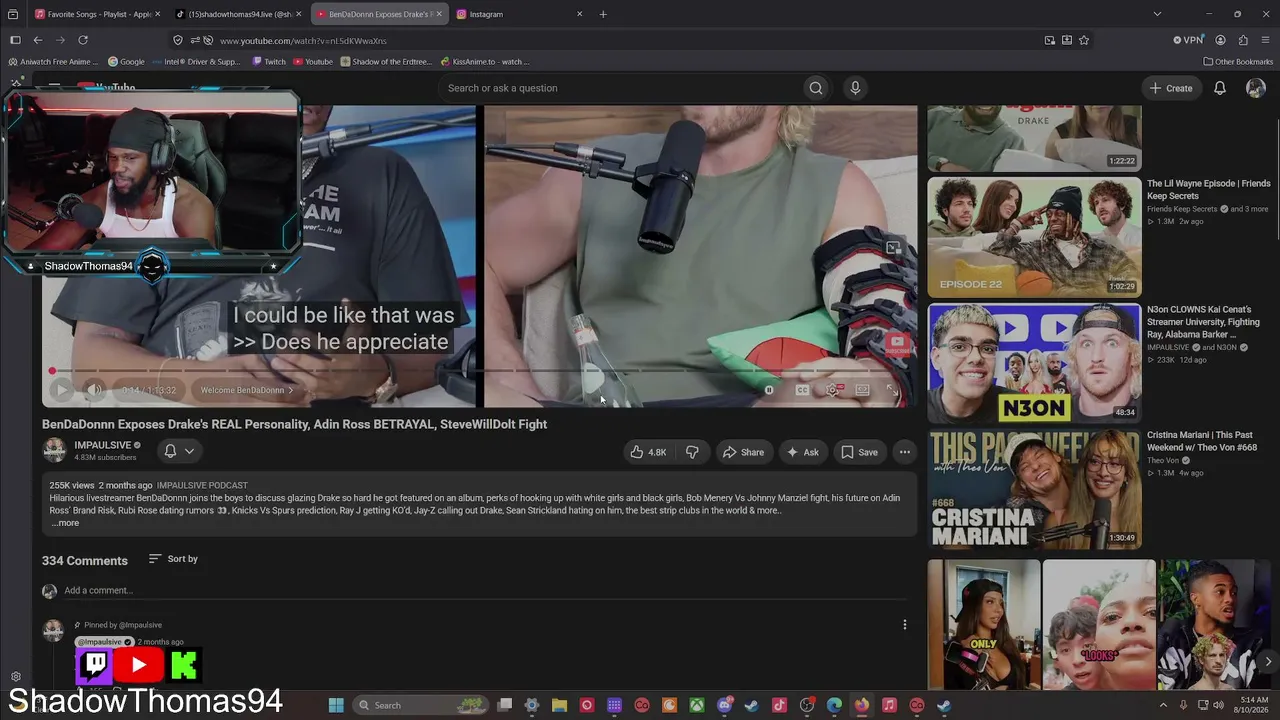Open The Lil Wayne Episode video thumbnail

[x=1034, y=237]
